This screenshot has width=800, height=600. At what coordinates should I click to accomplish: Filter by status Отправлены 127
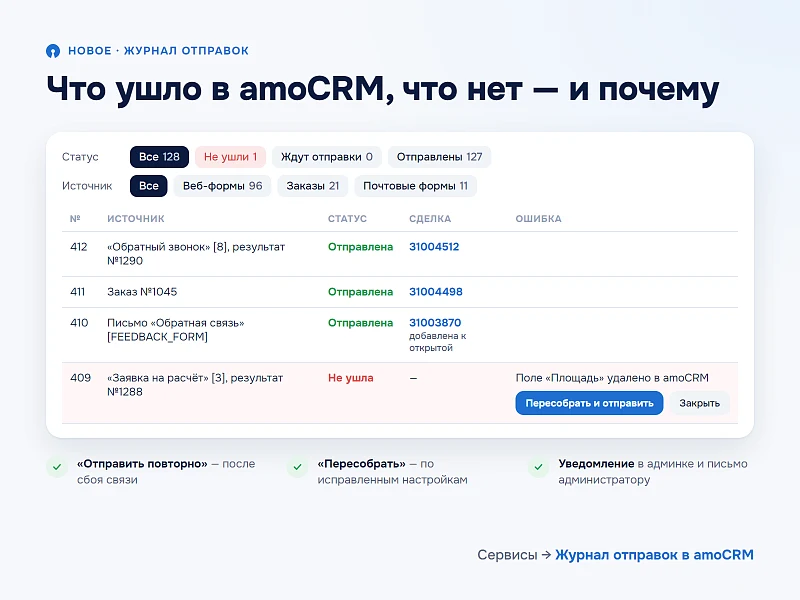click(439, 157)
